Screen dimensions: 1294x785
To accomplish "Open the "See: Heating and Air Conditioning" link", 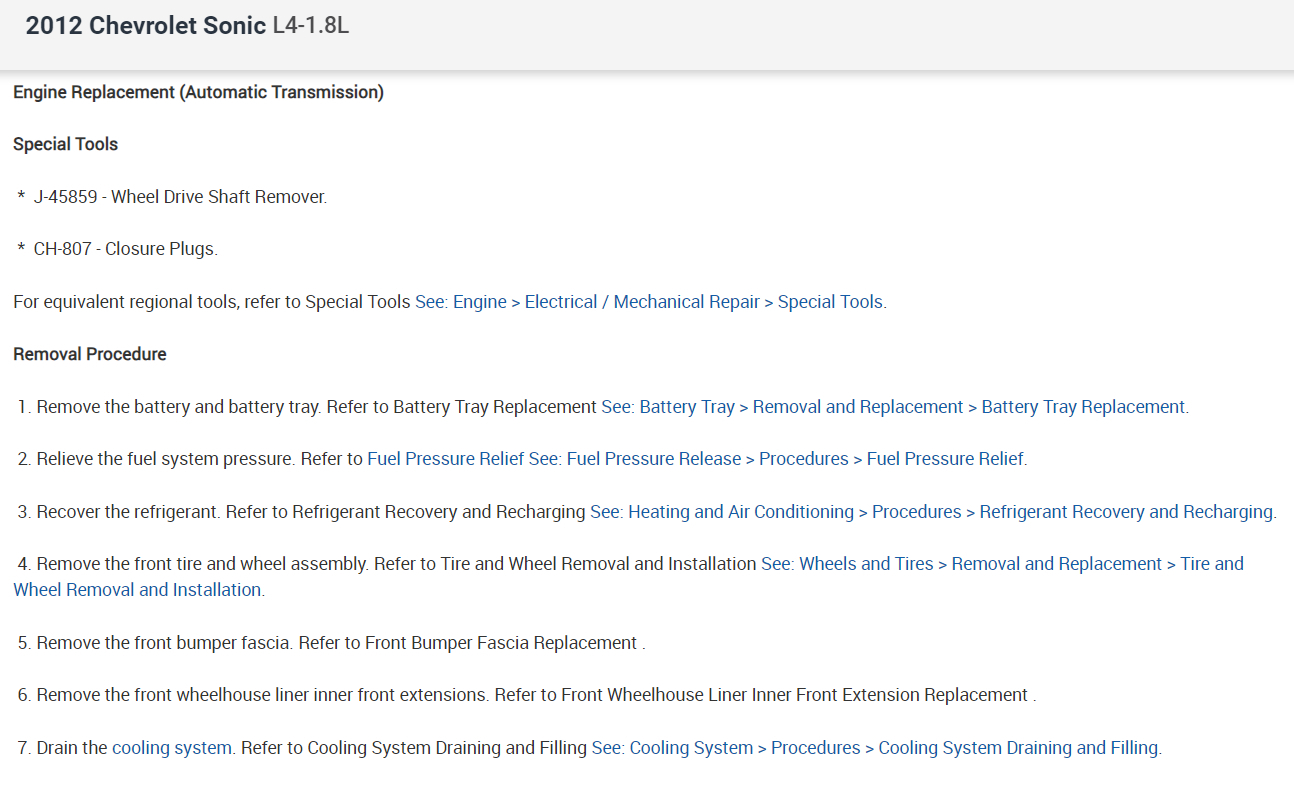I will point(931,512).
